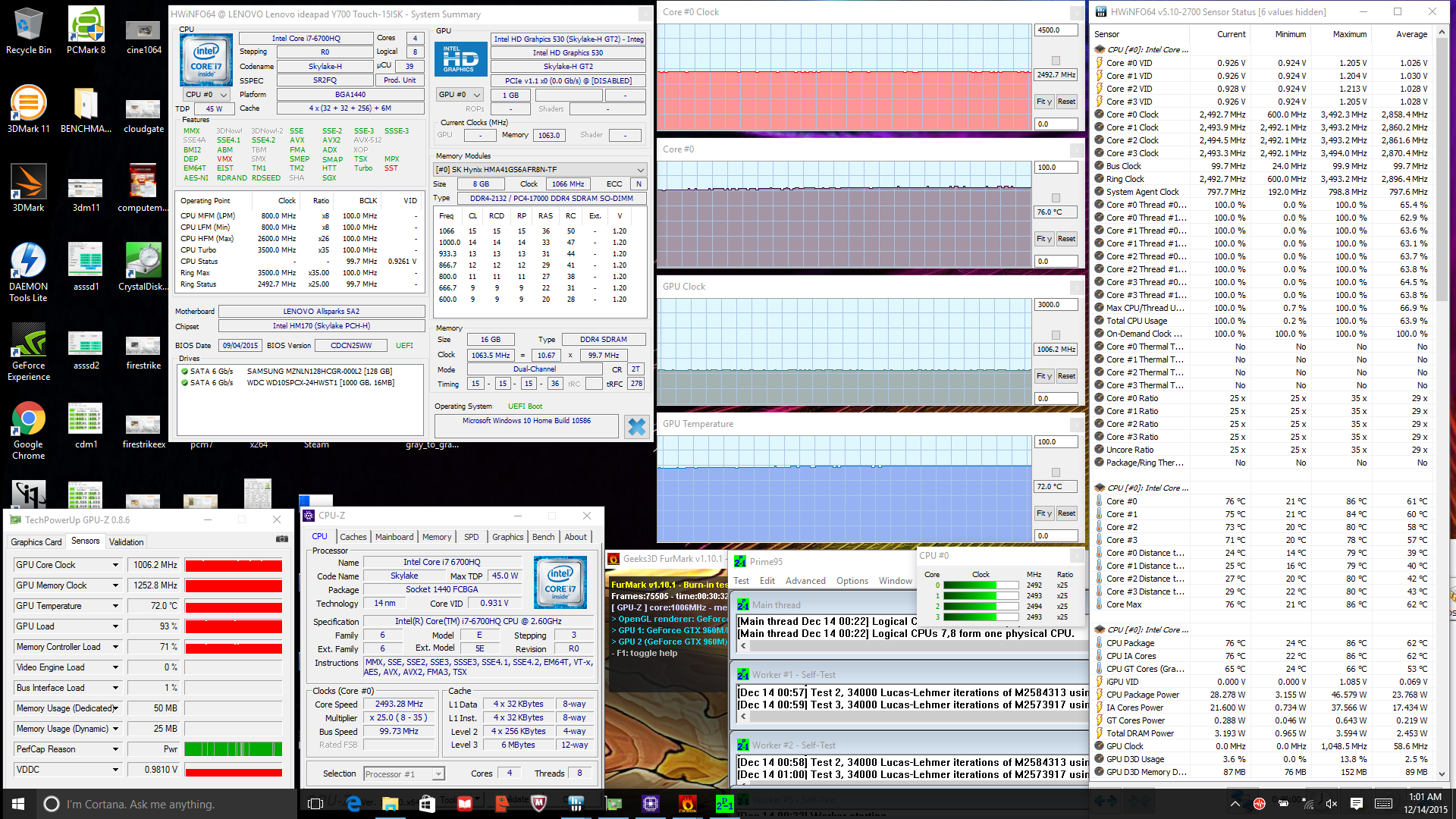The width and height of the screenshot is (1456, 819).
Task: Click the color box in the GPU Clock graph
Action: click(x=1056, y=335)
